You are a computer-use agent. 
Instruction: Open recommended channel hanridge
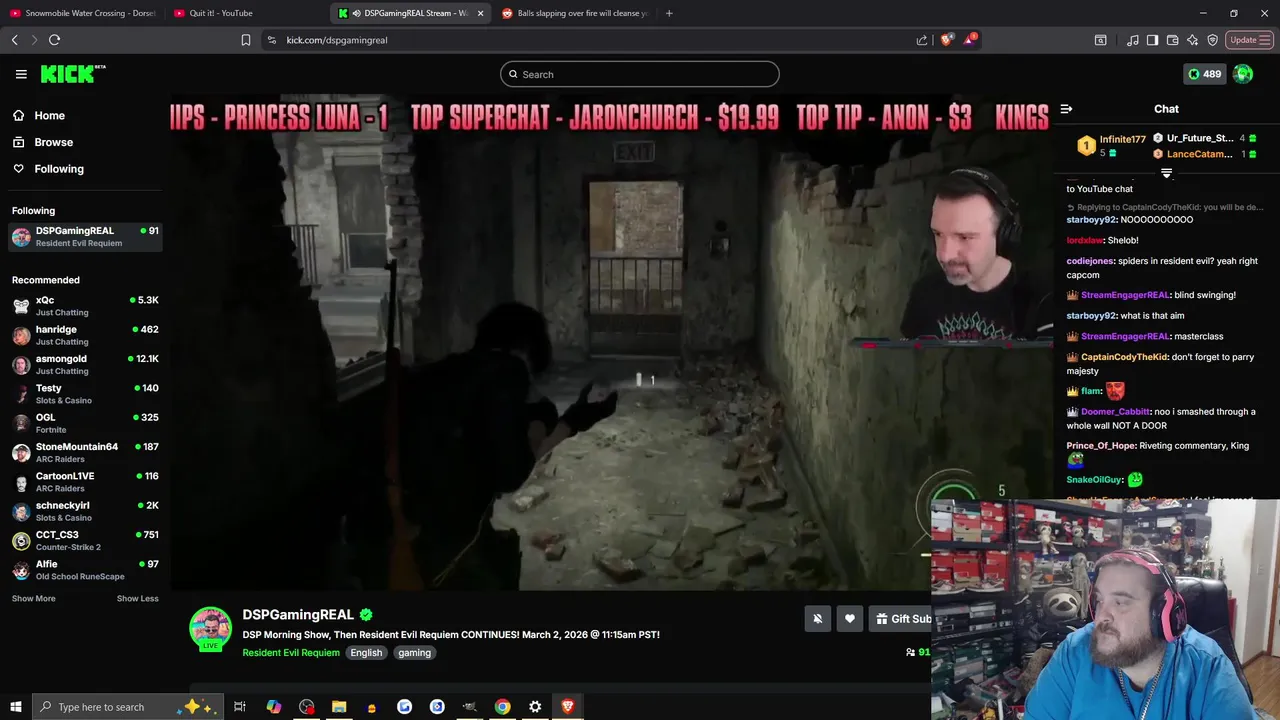[85, 335]
